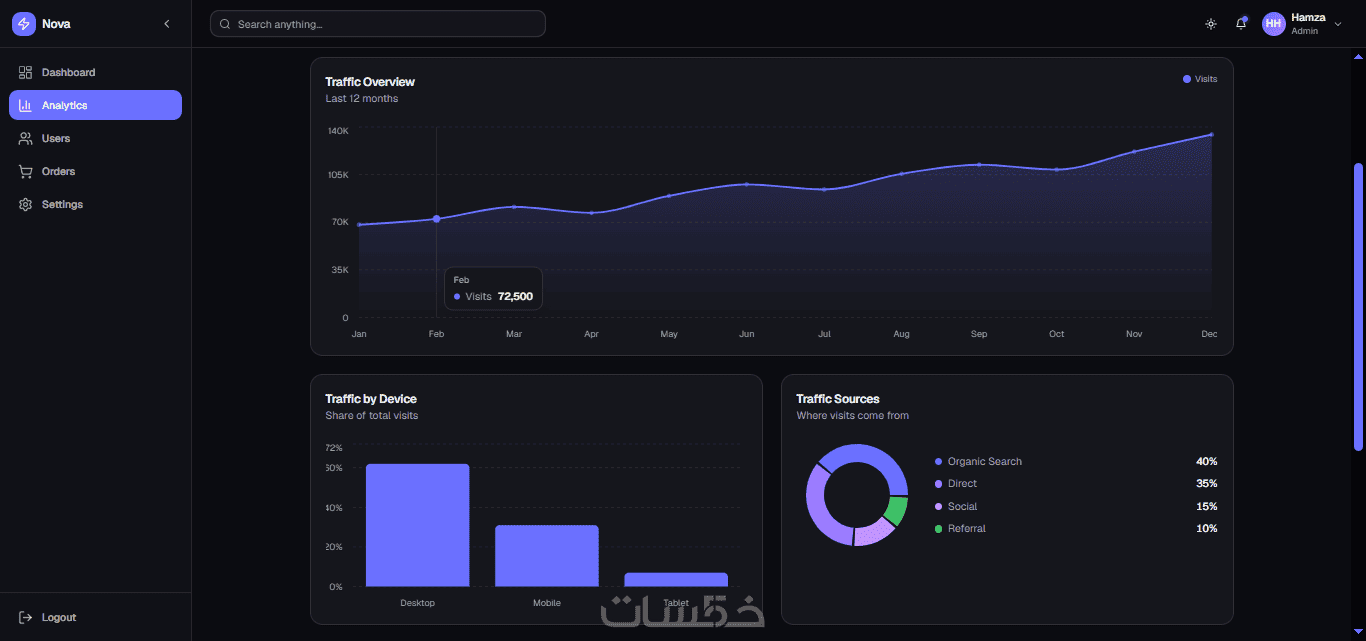
Task: Click the HH user avatar
Action: coord(1274,24)
